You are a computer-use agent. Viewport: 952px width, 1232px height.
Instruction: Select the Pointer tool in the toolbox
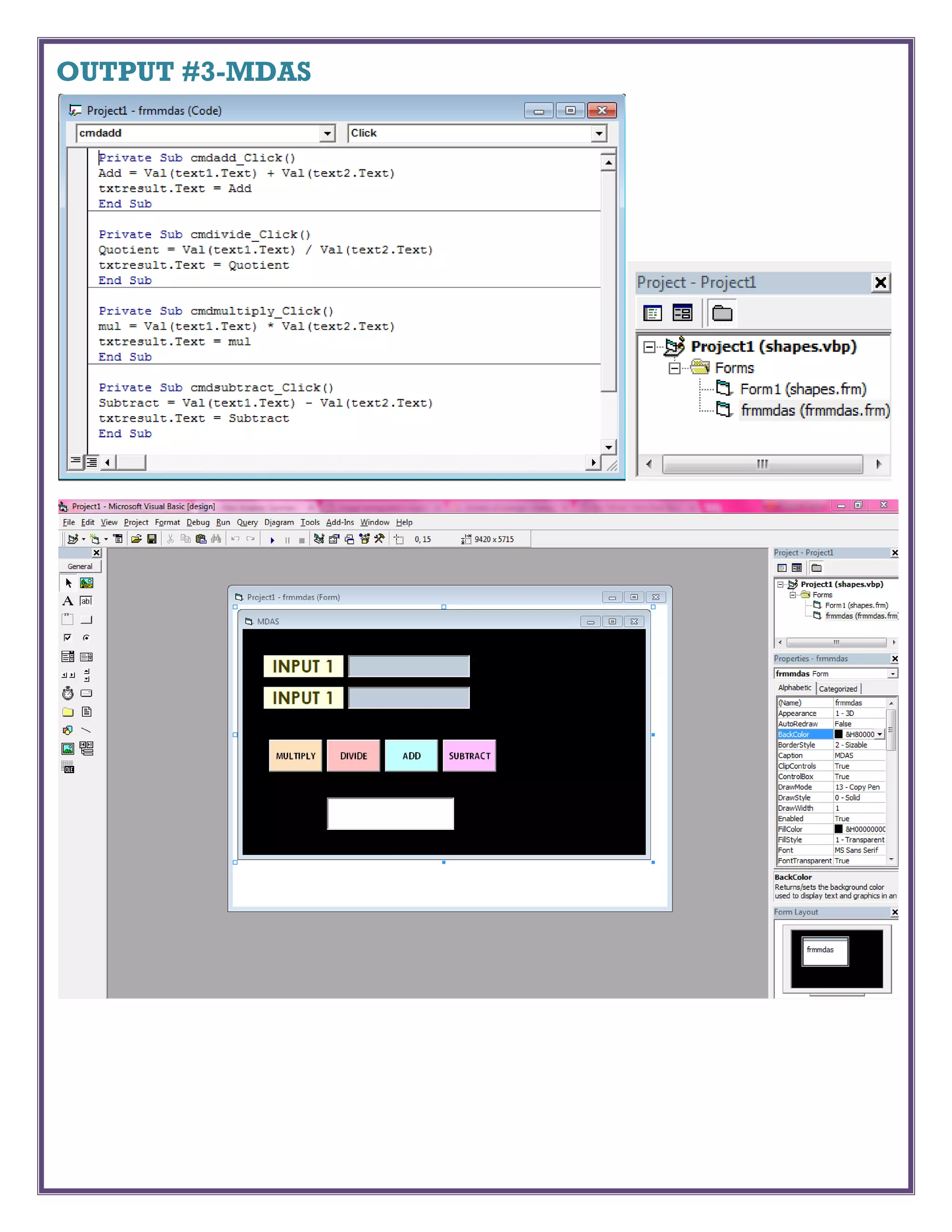pos(68,583)
